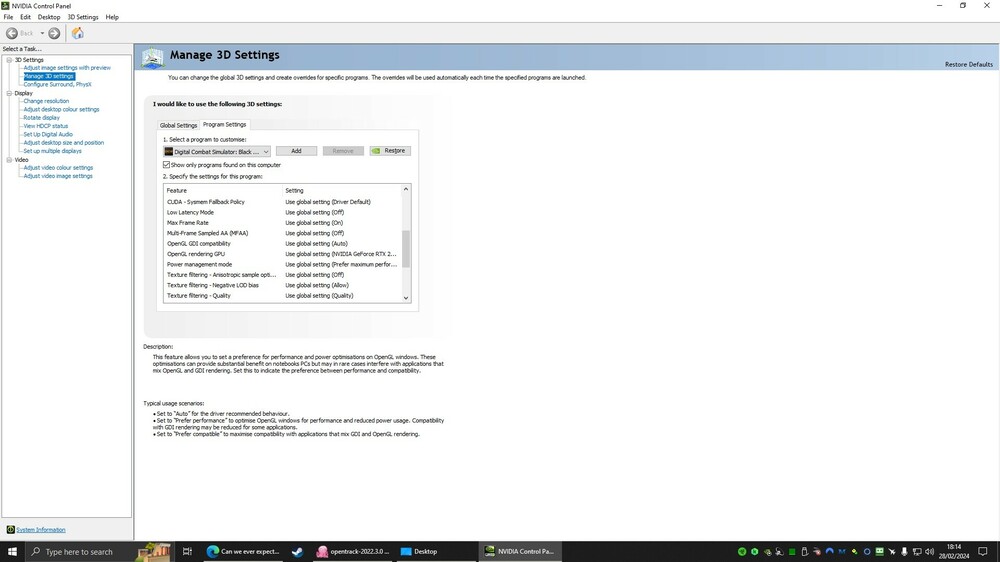Open the Help menu
Screen dimensions: 1000x562
(x=112, y=17)
